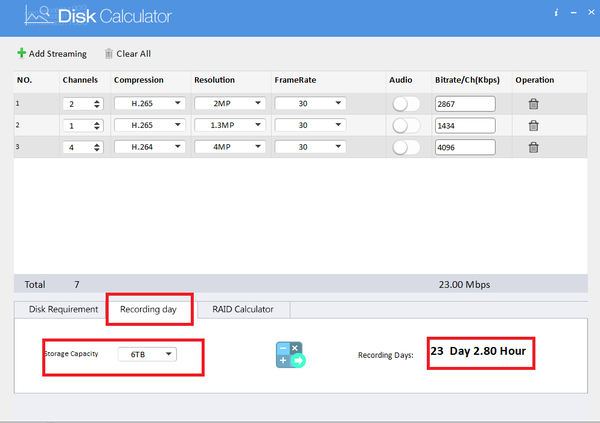Screen dimensions: 600x423
Task: Click the Bitrate/Ch(Kbps) column header
Action: coord(467,80)
